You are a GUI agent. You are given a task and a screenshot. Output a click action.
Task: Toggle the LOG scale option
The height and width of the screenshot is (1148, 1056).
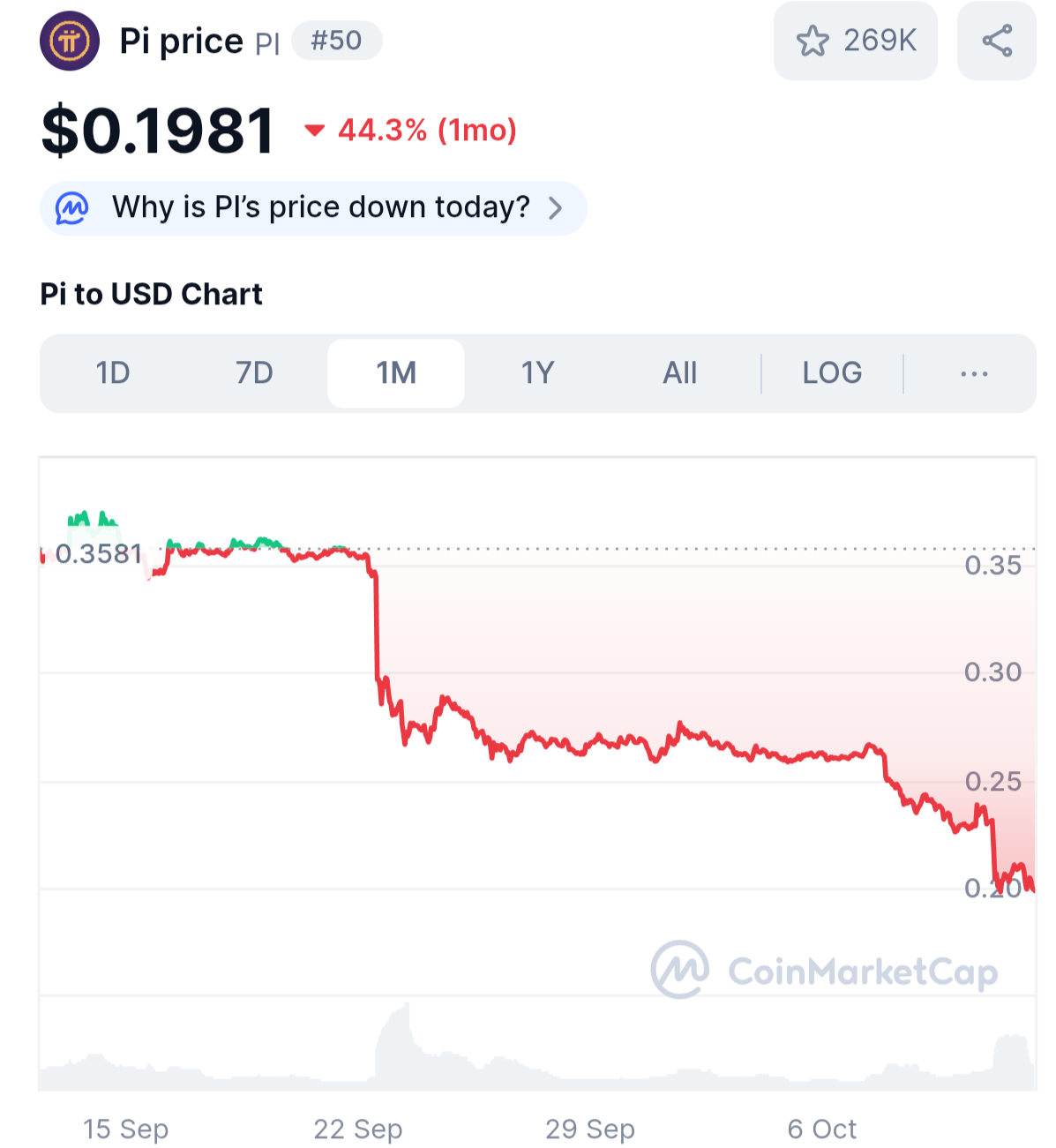[832, 373]
